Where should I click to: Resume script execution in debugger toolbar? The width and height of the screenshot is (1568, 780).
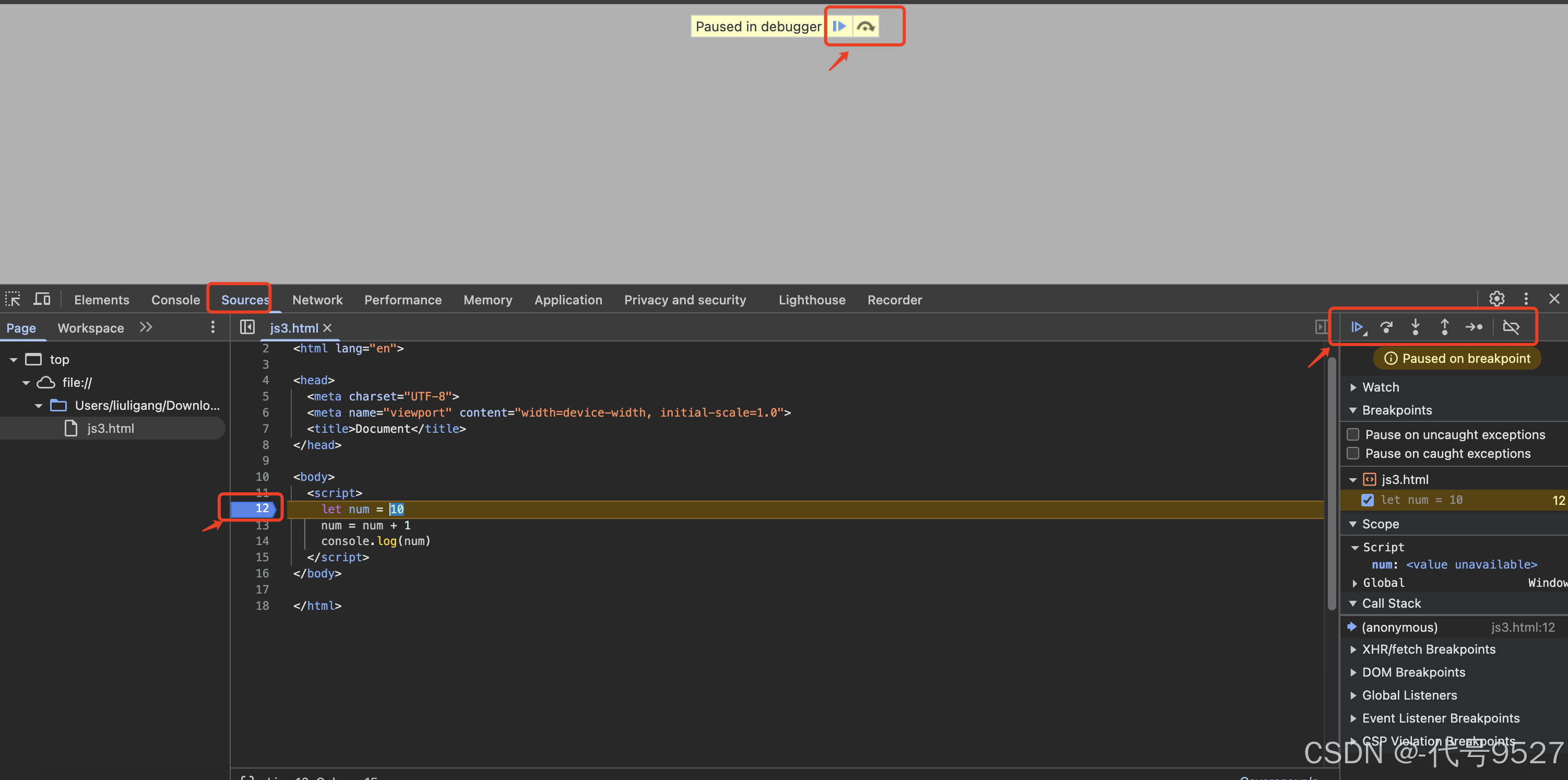pos(1357,327)
